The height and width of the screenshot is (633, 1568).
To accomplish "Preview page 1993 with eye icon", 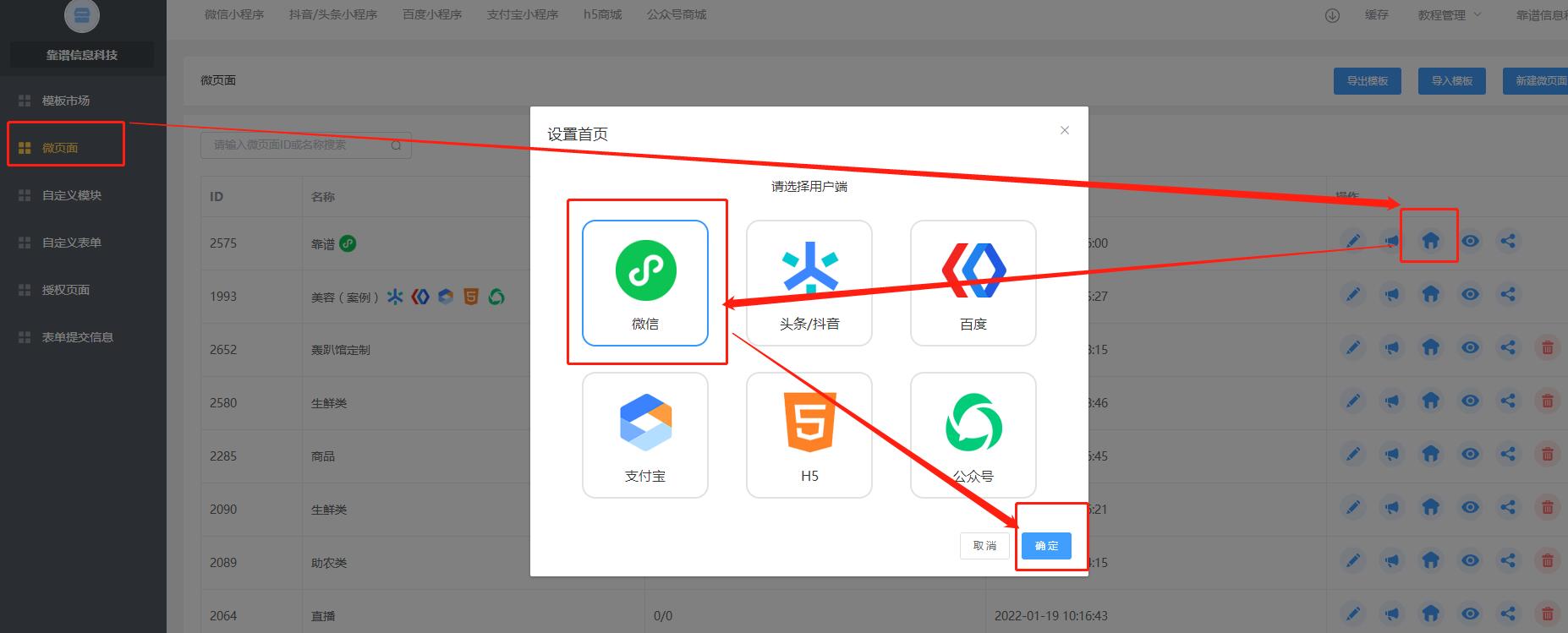I will 1471,295.
